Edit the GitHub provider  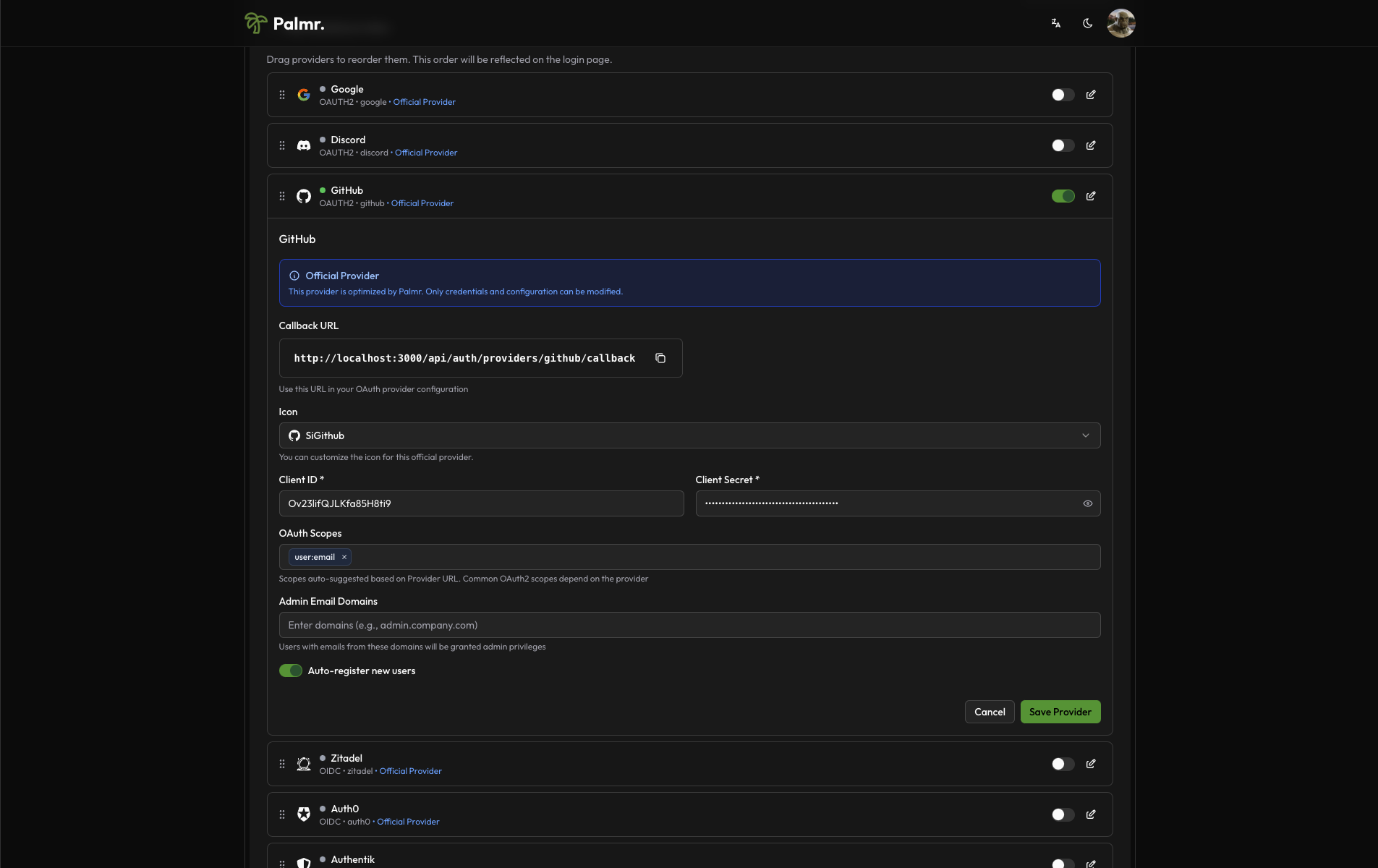(x=1091, y=196)
